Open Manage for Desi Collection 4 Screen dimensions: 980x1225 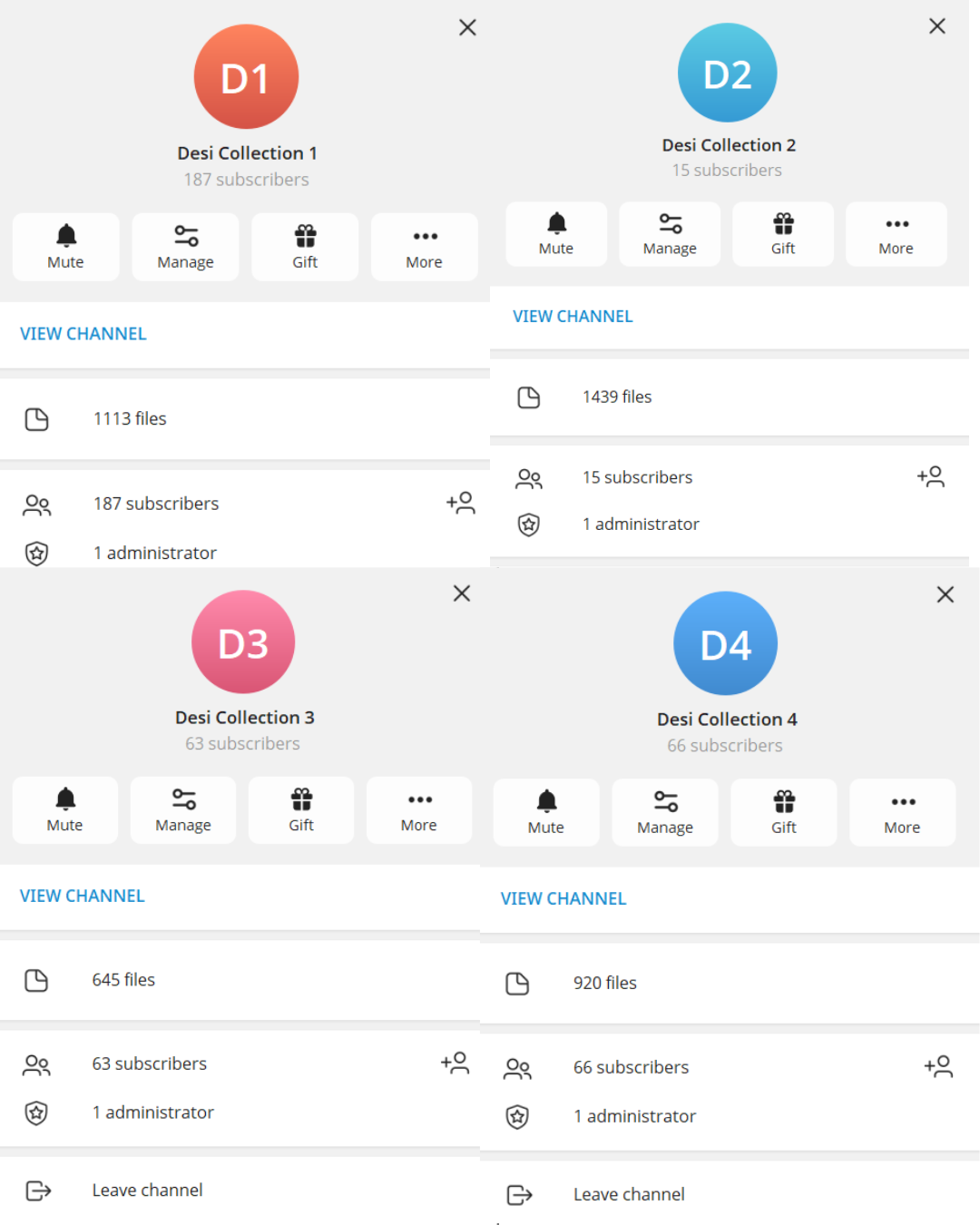[665, 812]
